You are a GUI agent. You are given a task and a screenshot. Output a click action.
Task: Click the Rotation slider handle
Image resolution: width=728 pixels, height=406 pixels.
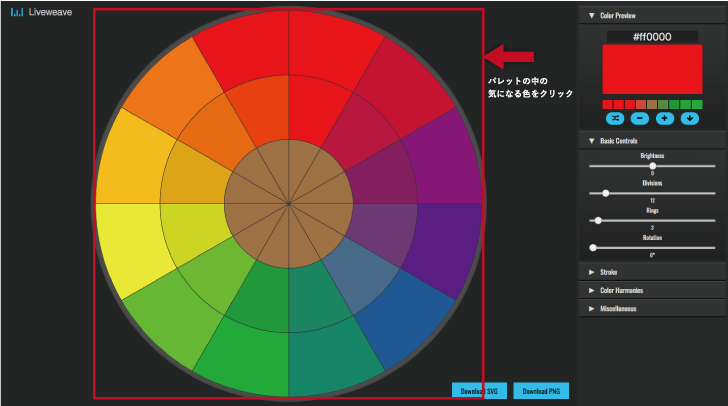[x=593, y=248]
